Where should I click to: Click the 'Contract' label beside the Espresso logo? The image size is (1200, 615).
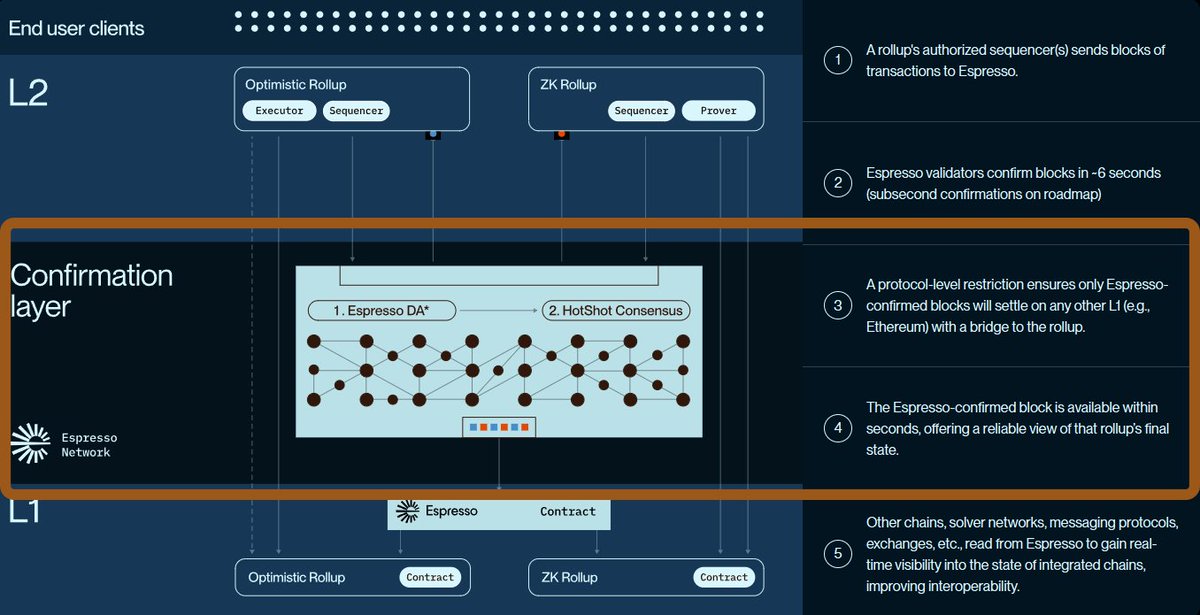click(568, 512)
